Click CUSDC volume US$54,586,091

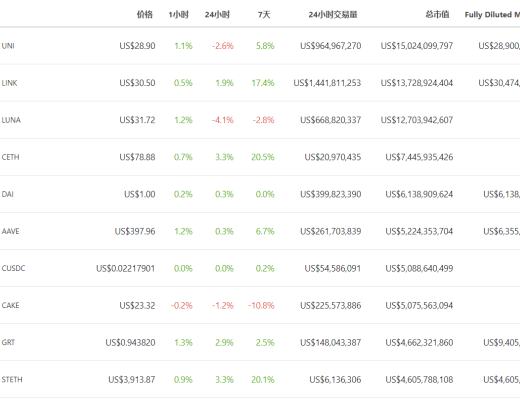pyautogui.click(x=333, y=268)
